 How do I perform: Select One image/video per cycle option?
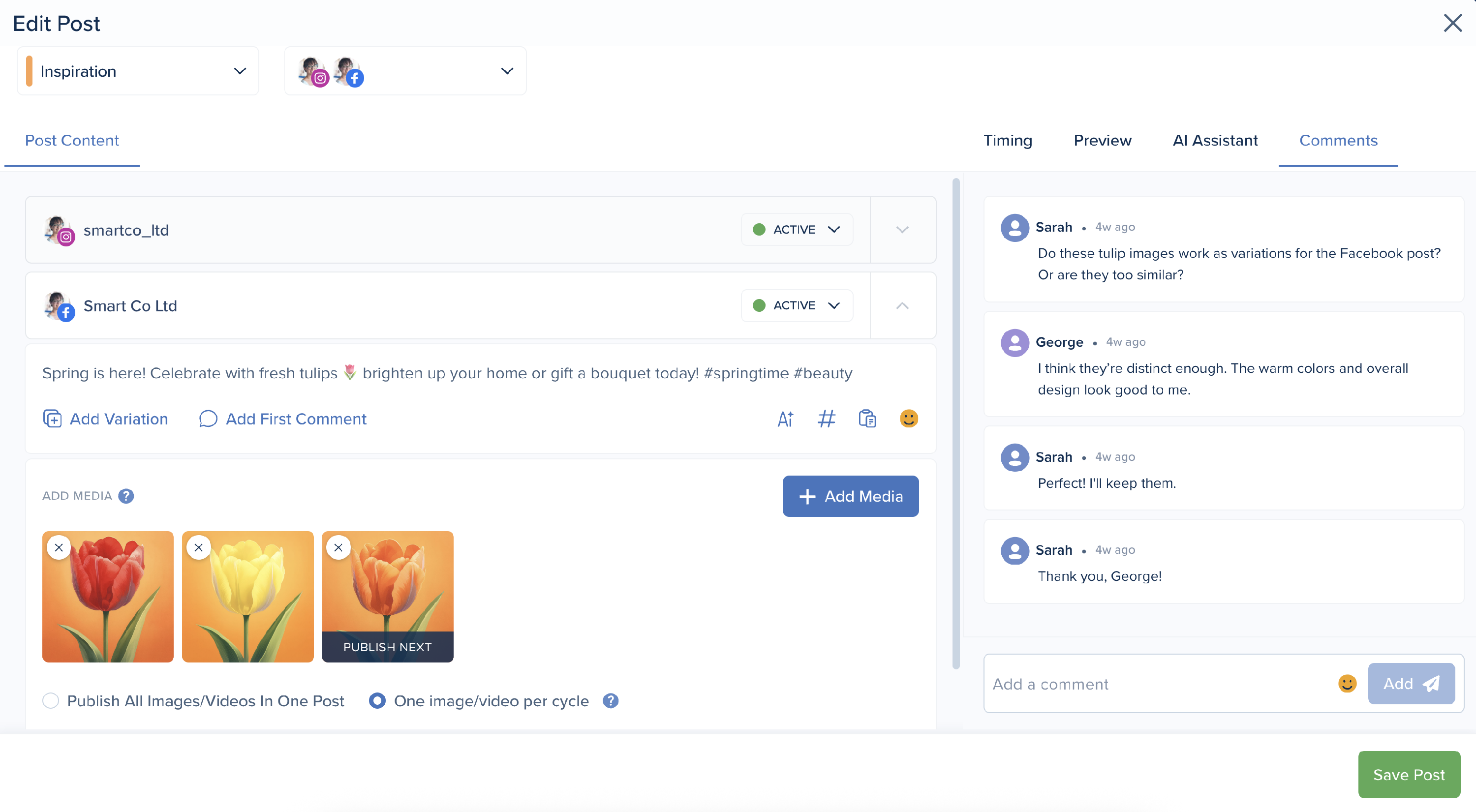tap(377, 701)
